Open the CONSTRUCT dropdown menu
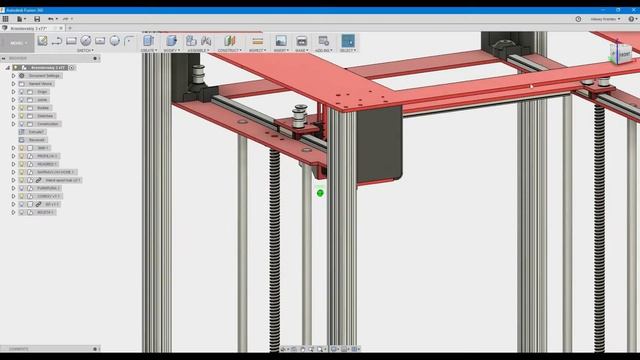The width and height of the screenshot is (640, 360). tap(230, 50)
